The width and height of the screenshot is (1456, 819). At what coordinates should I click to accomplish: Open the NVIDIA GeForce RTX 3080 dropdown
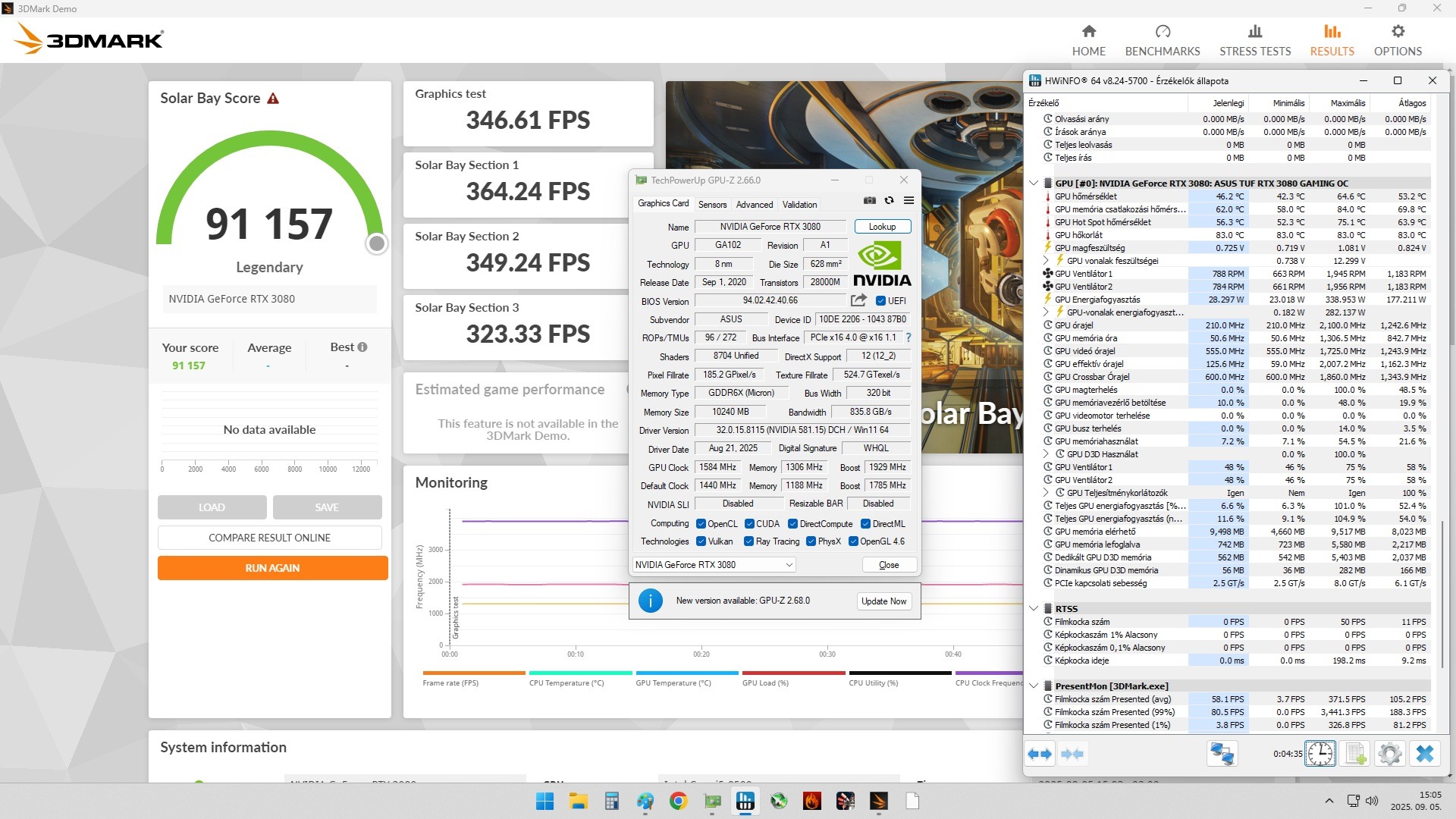(x=714, y=565)
